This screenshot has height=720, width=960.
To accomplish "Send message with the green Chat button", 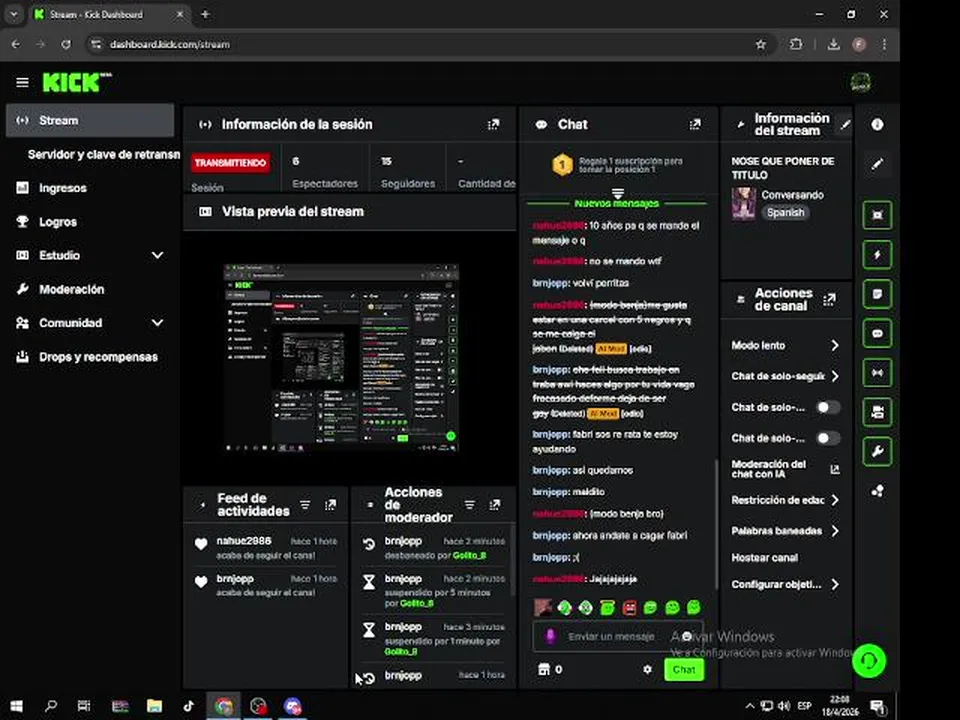I will (684, 669).
